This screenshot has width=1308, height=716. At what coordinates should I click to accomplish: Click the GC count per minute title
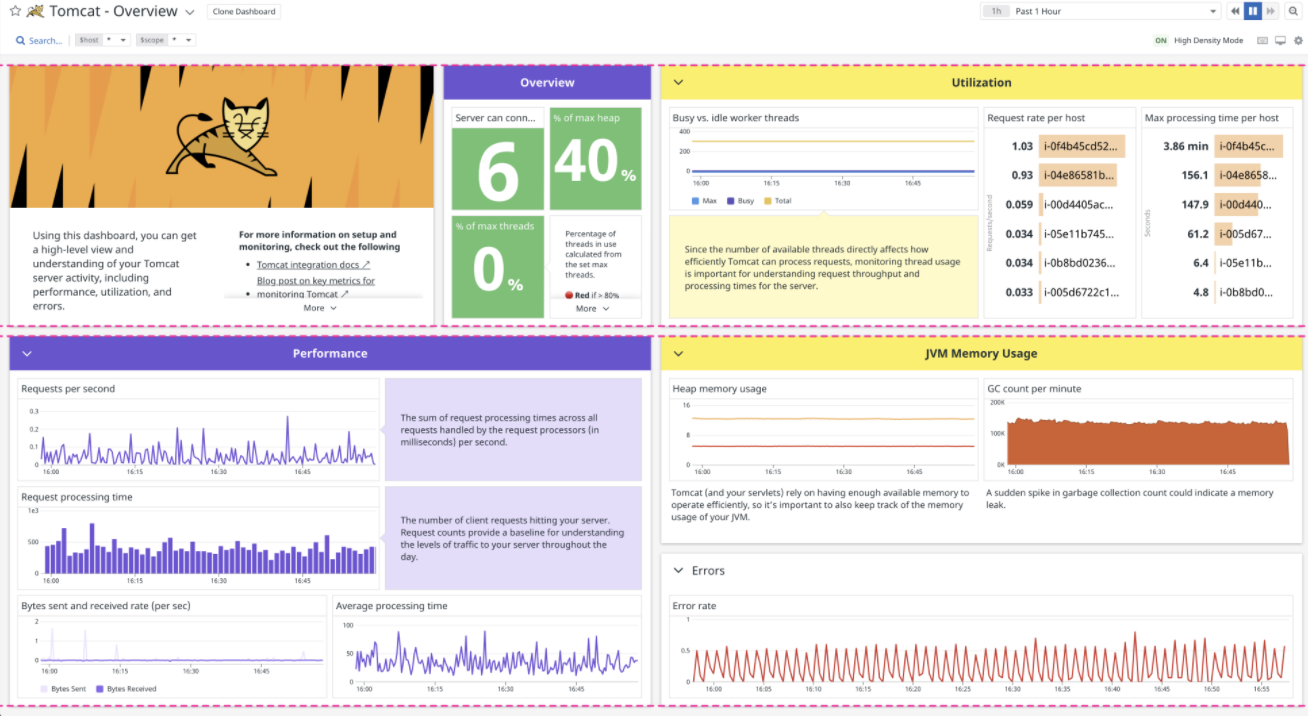[1034, 389]
